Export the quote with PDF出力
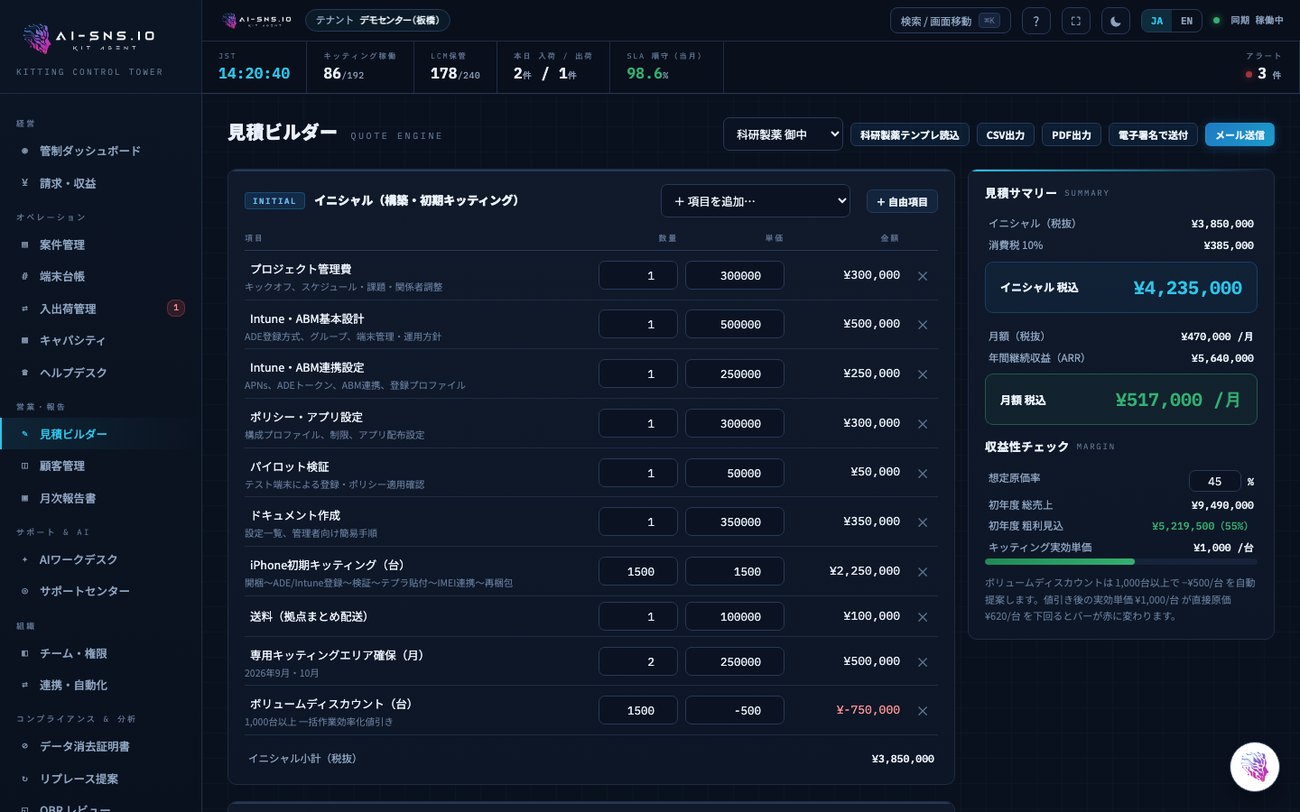The width and height of the screenshot is (1300, 812). [x=1072, y=135]
